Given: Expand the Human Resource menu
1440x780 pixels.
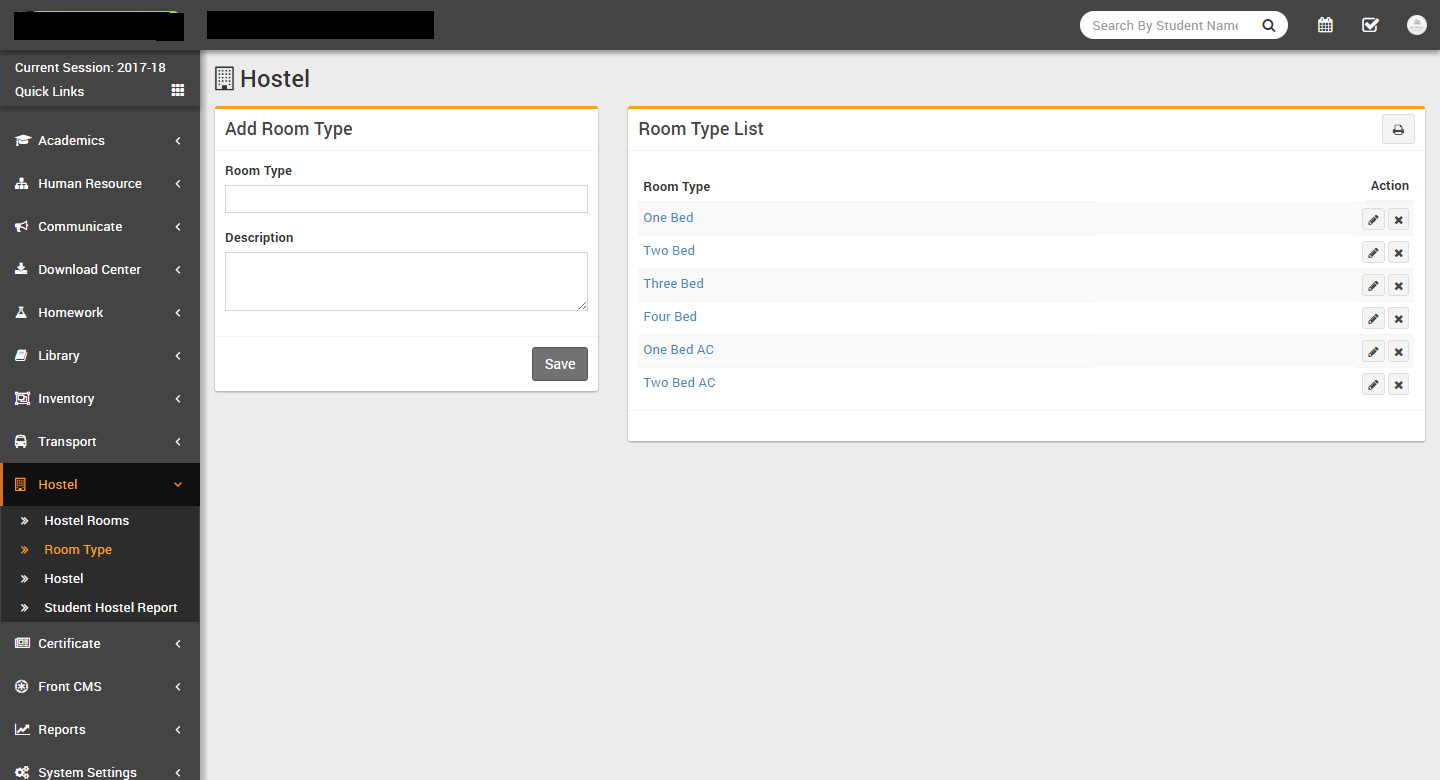Looking at the screenshot, I should click(99, 184).
